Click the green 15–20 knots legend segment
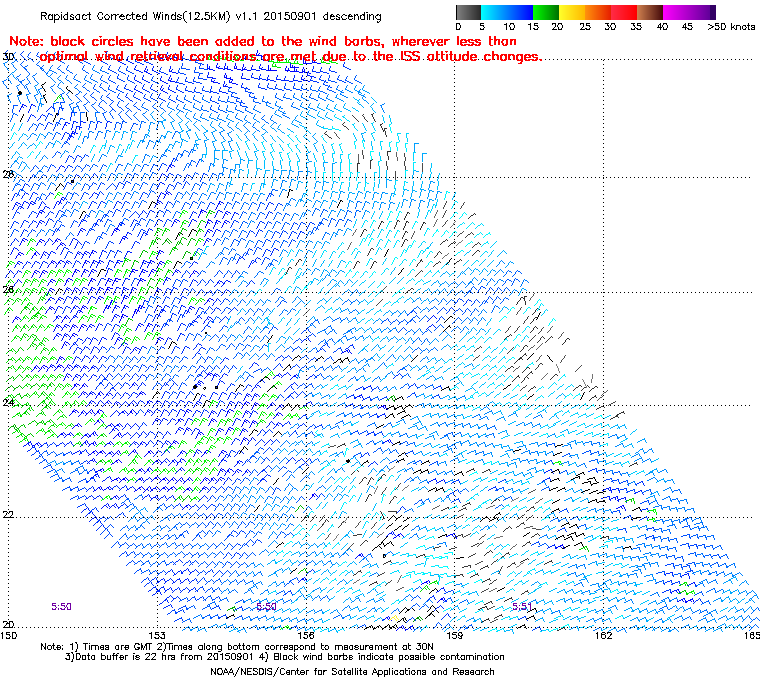Screen dimensions: 760x688 point(546,12)
